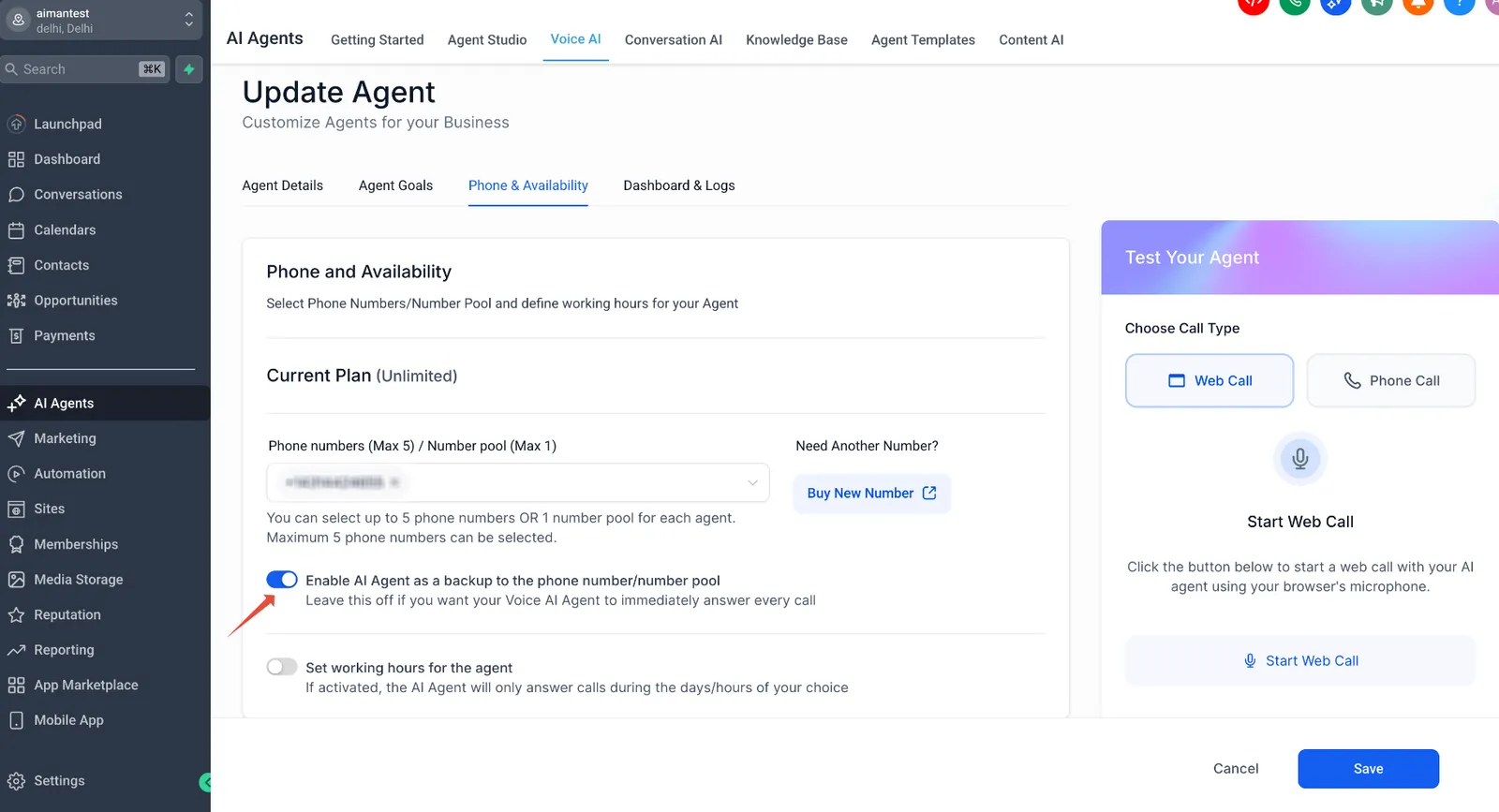Image resolution: width=1499 pixels, height=812 pixels.
Task: Disable AI Agent as backup toggle
Action: point(282,580)
